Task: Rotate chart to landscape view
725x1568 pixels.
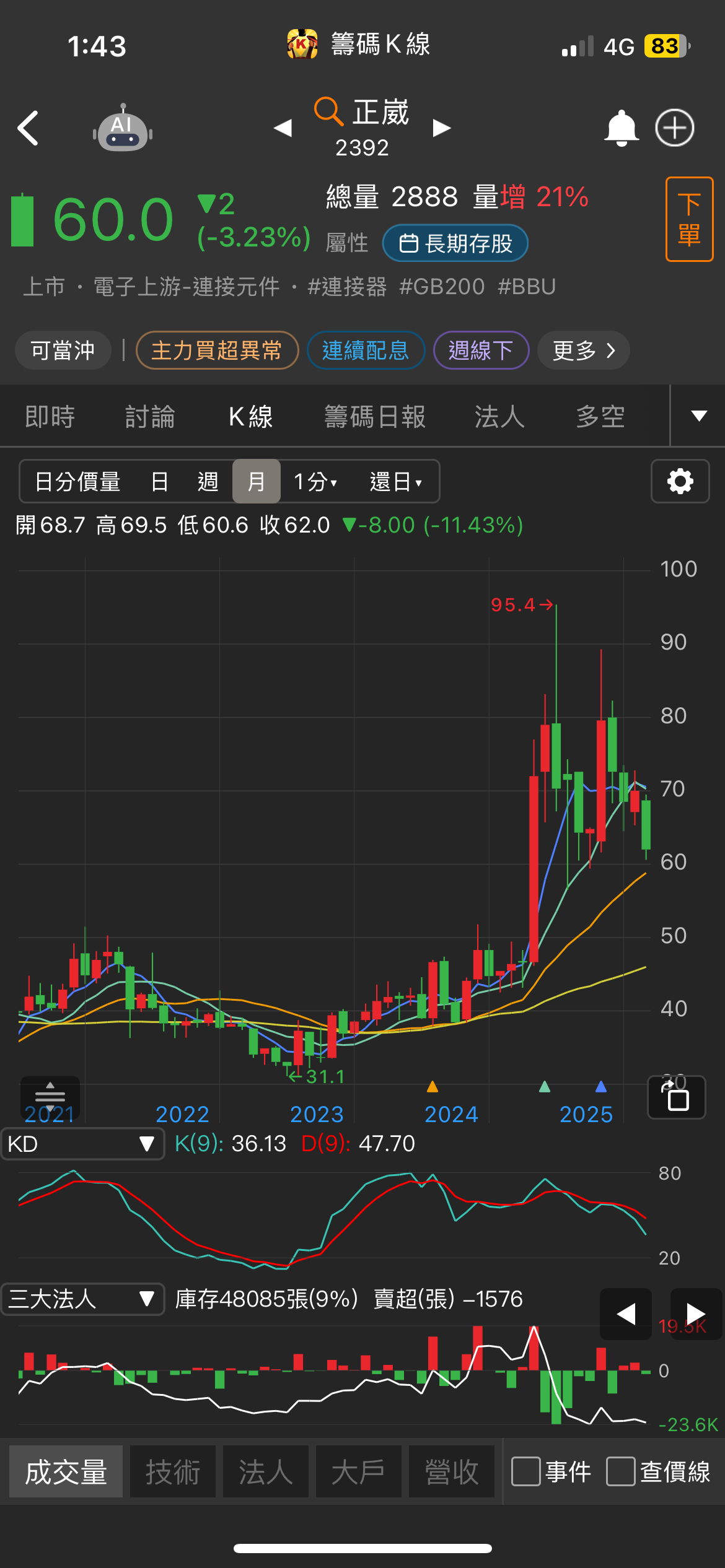Action: coord(676,1097)
